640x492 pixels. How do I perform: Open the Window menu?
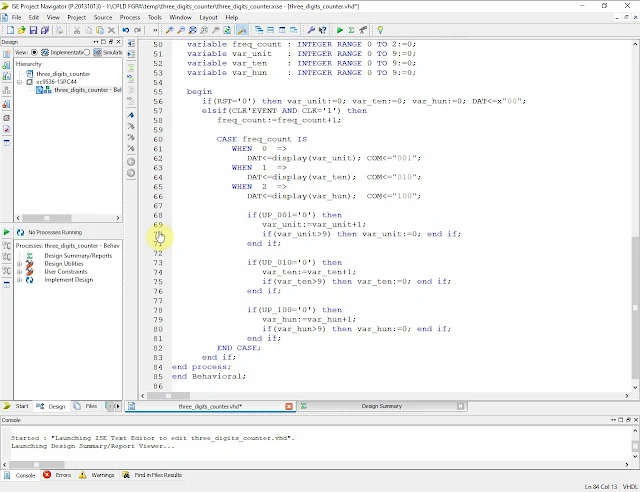(x=180, y=18)
